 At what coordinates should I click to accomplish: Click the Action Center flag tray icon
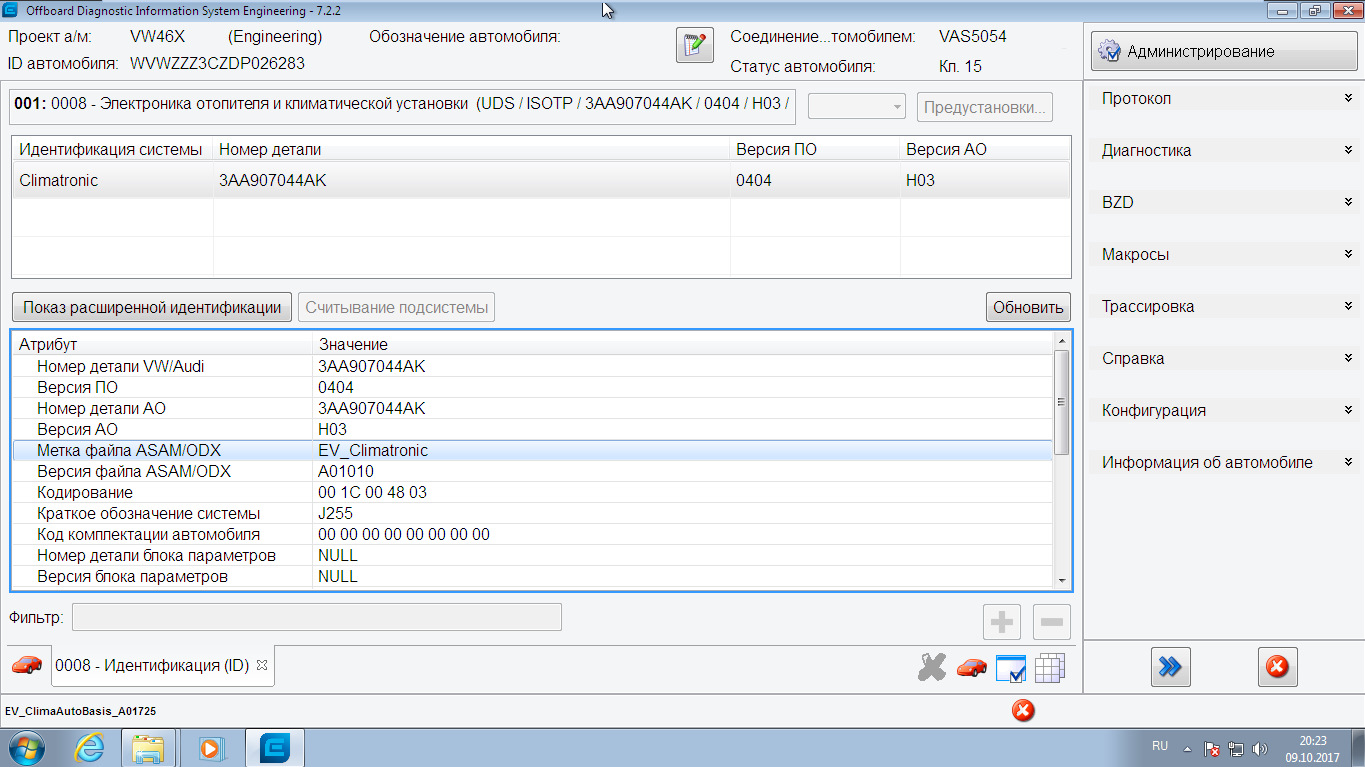pos(1211,748)
